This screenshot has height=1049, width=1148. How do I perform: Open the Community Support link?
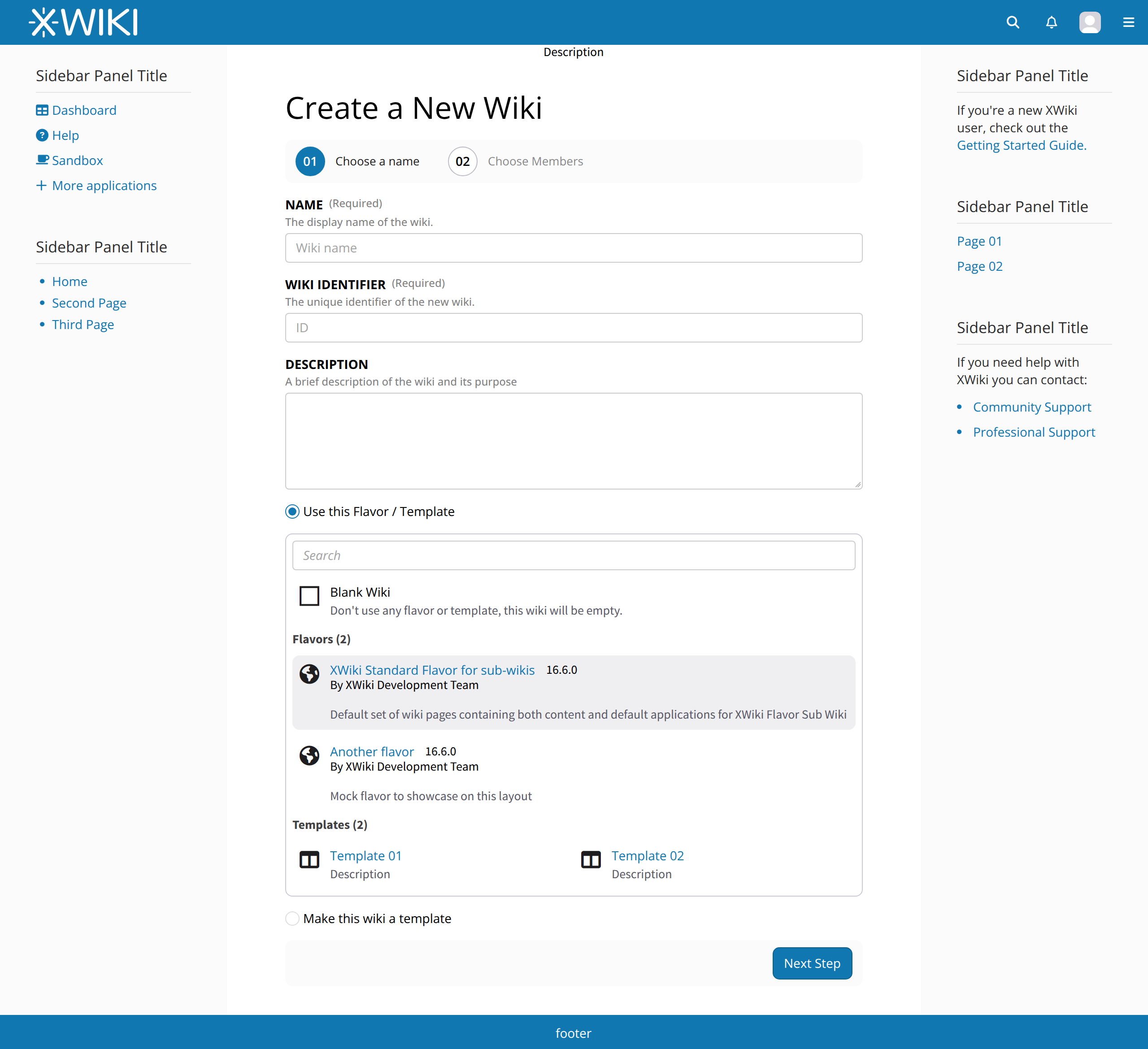click(1032, 407)
